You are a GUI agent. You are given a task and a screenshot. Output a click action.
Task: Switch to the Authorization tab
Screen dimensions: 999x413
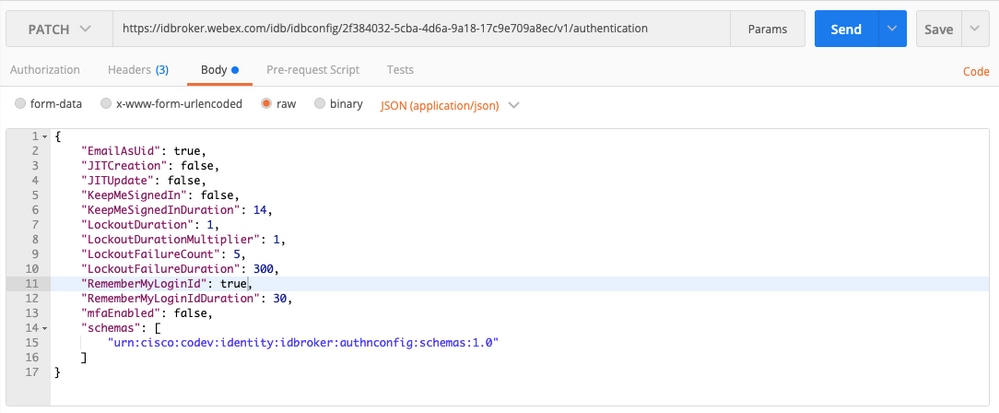[45, 70]
